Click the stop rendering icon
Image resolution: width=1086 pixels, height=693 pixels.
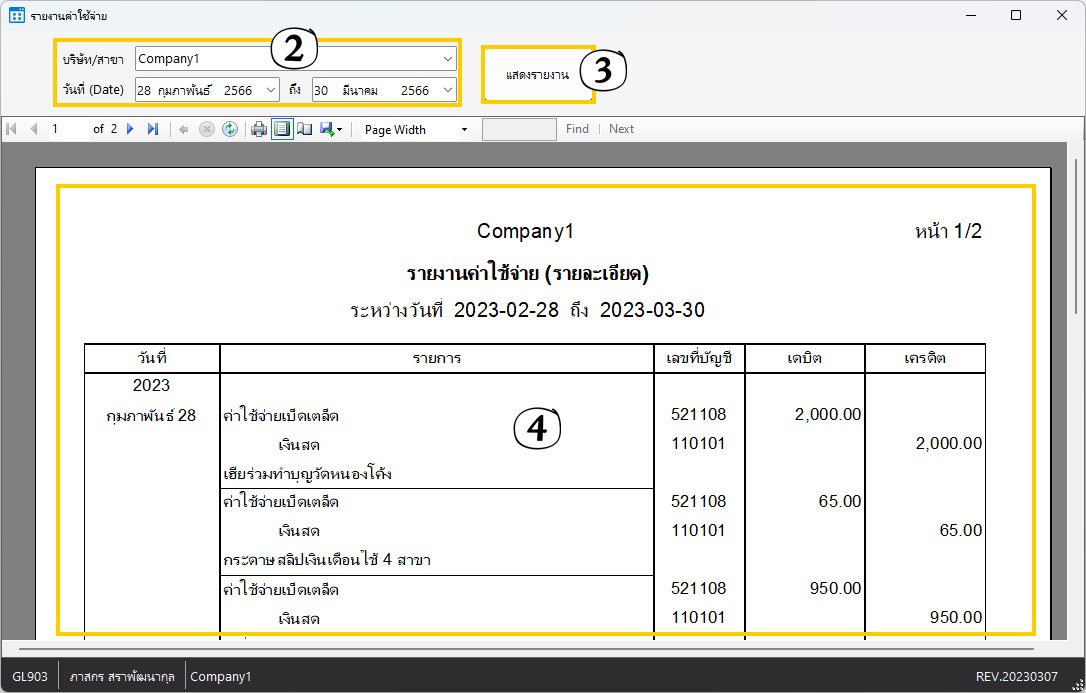(x=207, y=129)
